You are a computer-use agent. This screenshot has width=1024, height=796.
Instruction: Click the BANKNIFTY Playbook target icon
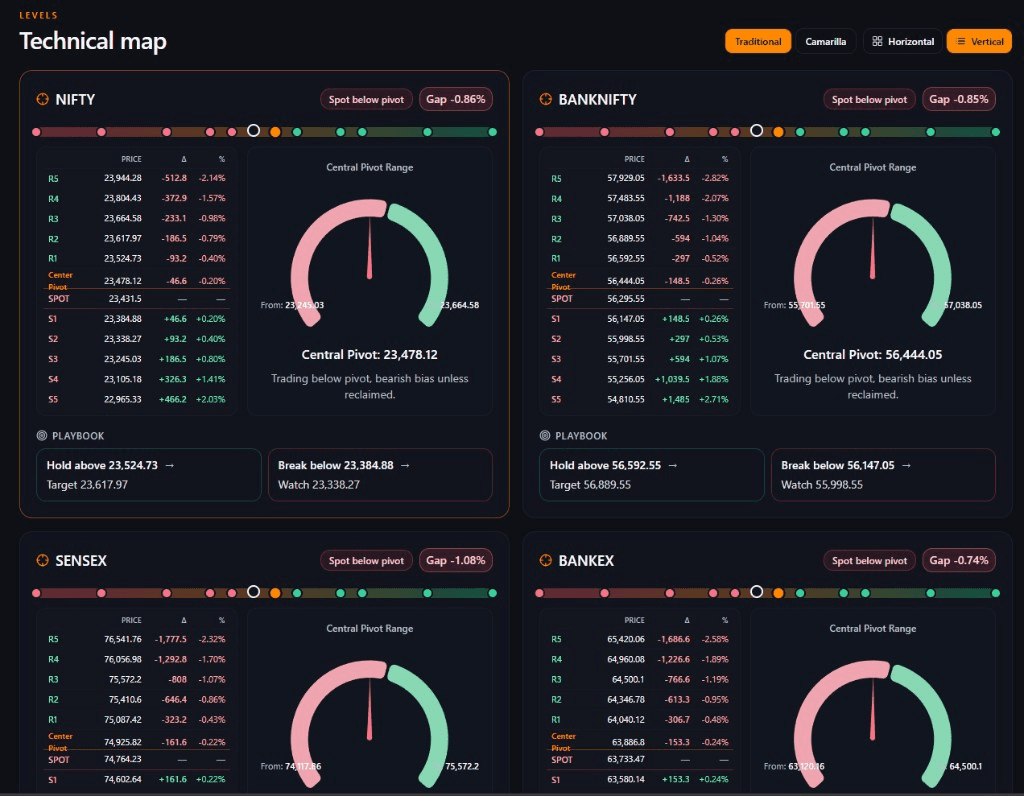click(x=545, y=436)
